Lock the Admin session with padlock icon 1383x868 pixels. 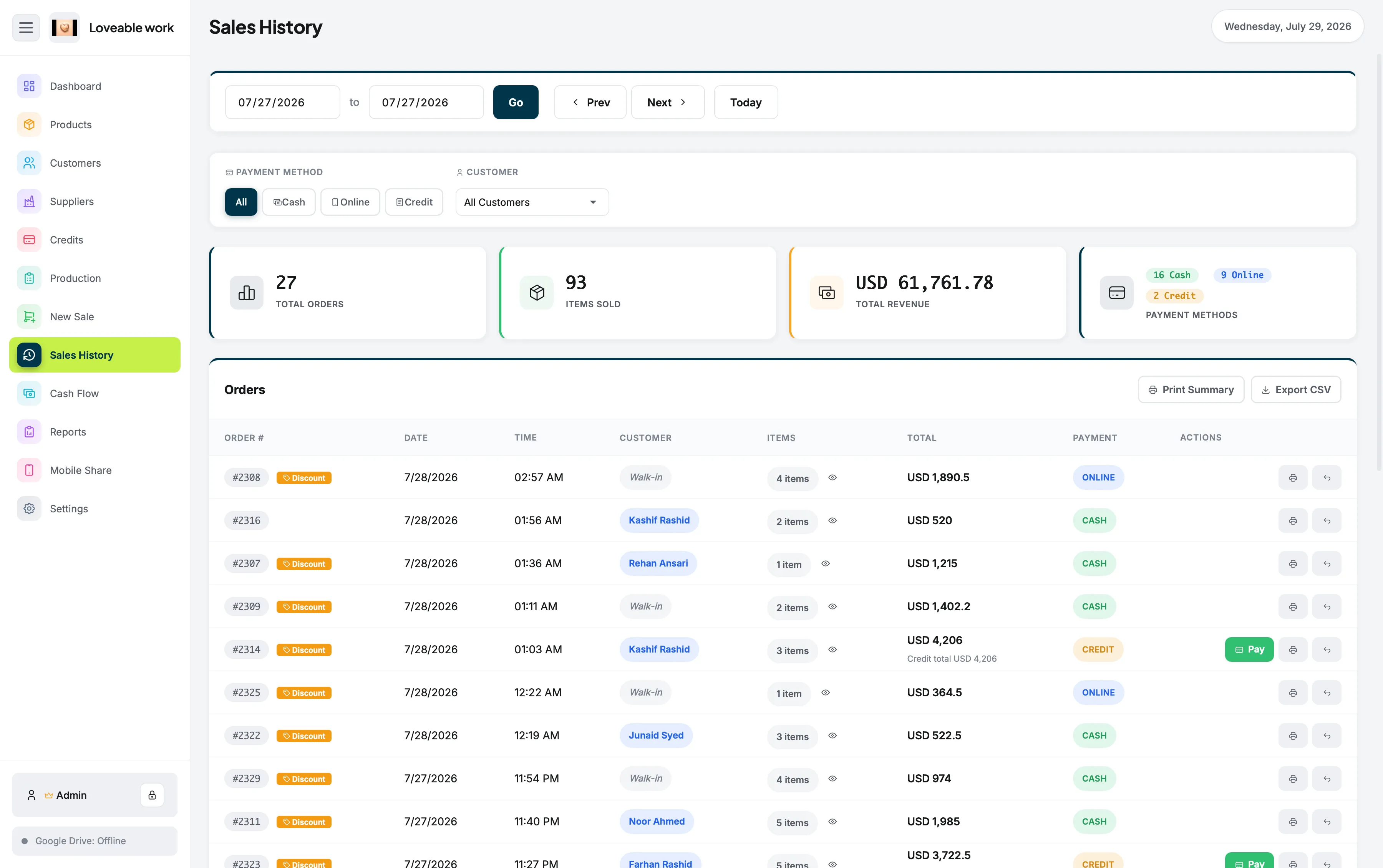click(x=152, y=795)
